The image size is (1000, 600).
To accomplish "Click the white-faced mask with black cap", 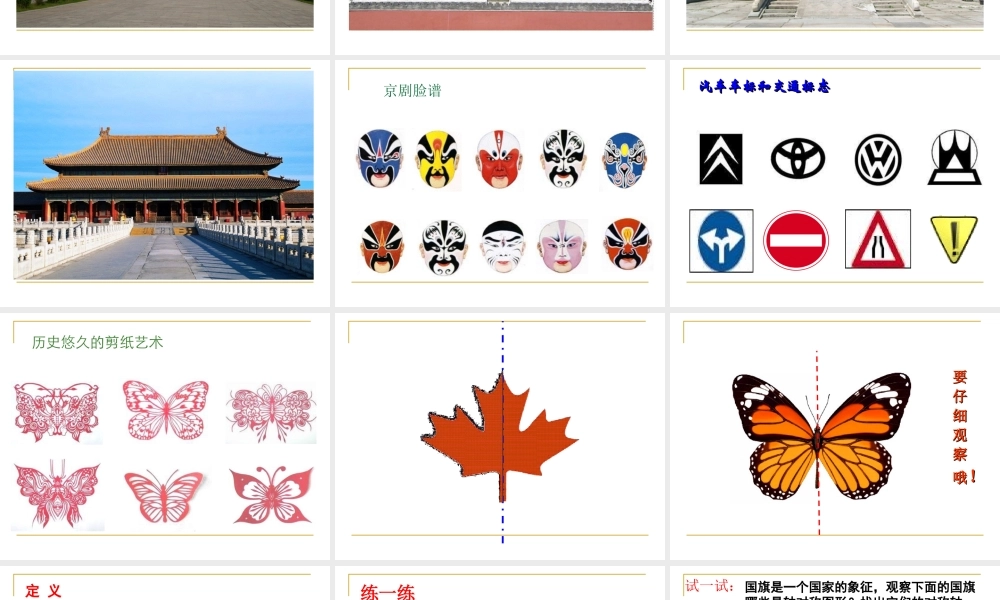I will tap(503, 246).
